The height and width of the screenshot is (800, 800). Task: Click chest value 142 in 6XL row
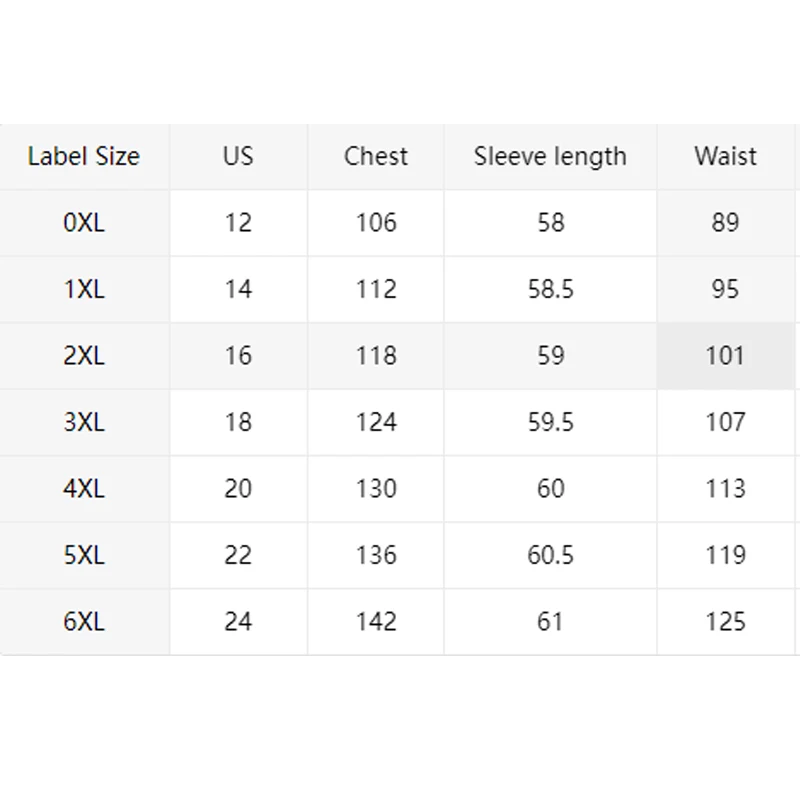(376, 621)
